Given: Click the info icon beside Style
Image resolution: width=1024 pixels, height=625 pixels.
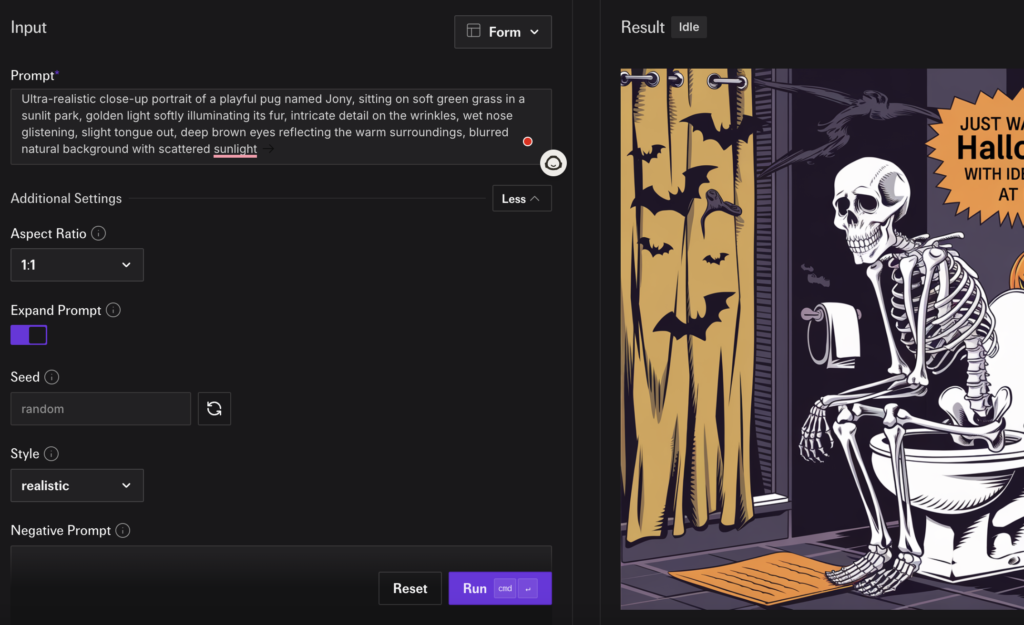Looking at the screenshot, I should tap(51, 454).
